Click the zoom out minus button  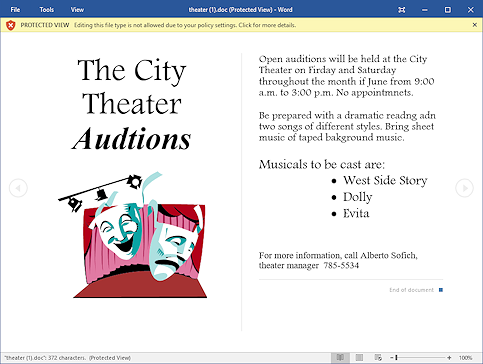pyautogui.click(x=392, y=358)
